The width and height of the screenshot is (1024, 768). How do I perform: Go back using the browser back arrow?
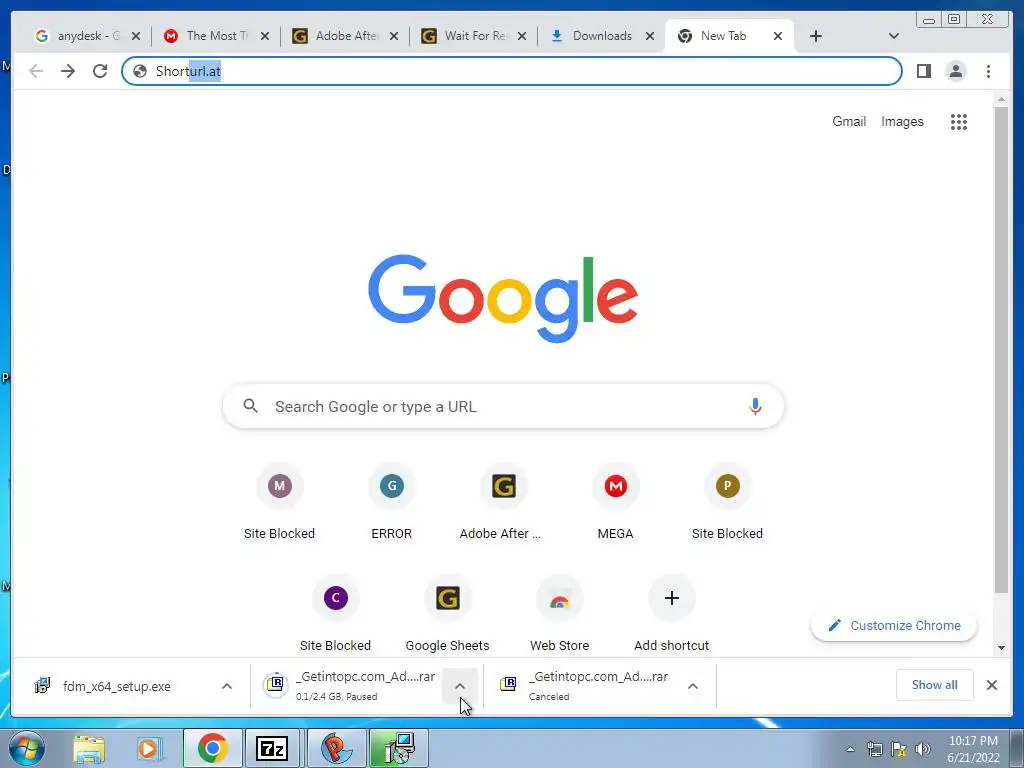(x=36, y=71)
